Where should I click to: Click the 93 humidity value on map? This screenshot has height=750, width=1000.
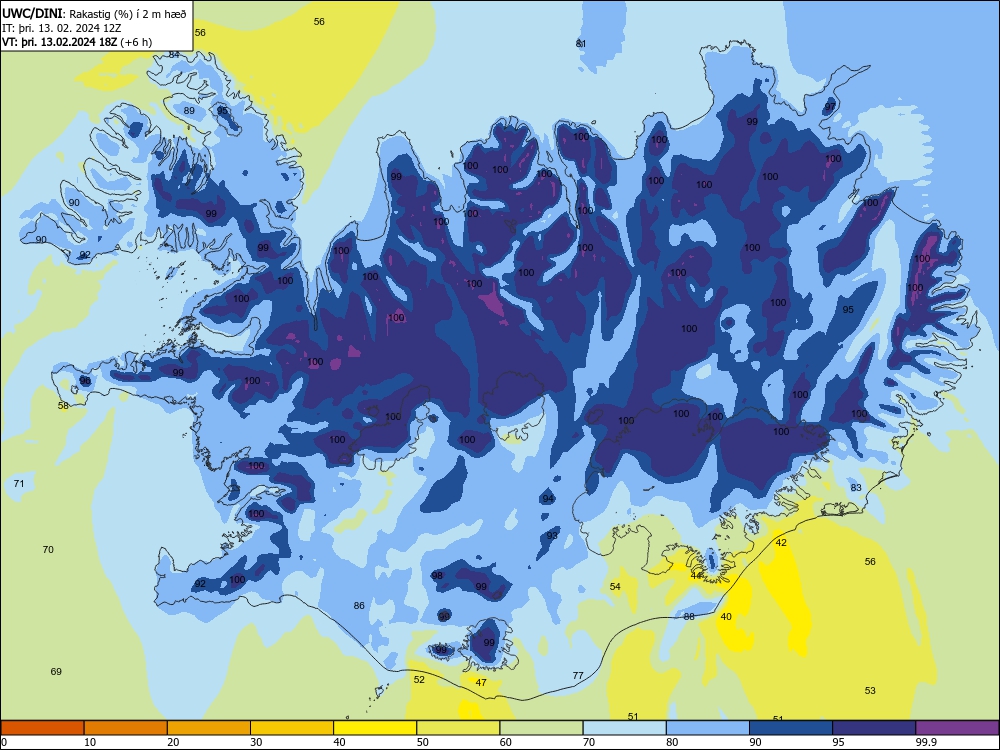point(552,535)
